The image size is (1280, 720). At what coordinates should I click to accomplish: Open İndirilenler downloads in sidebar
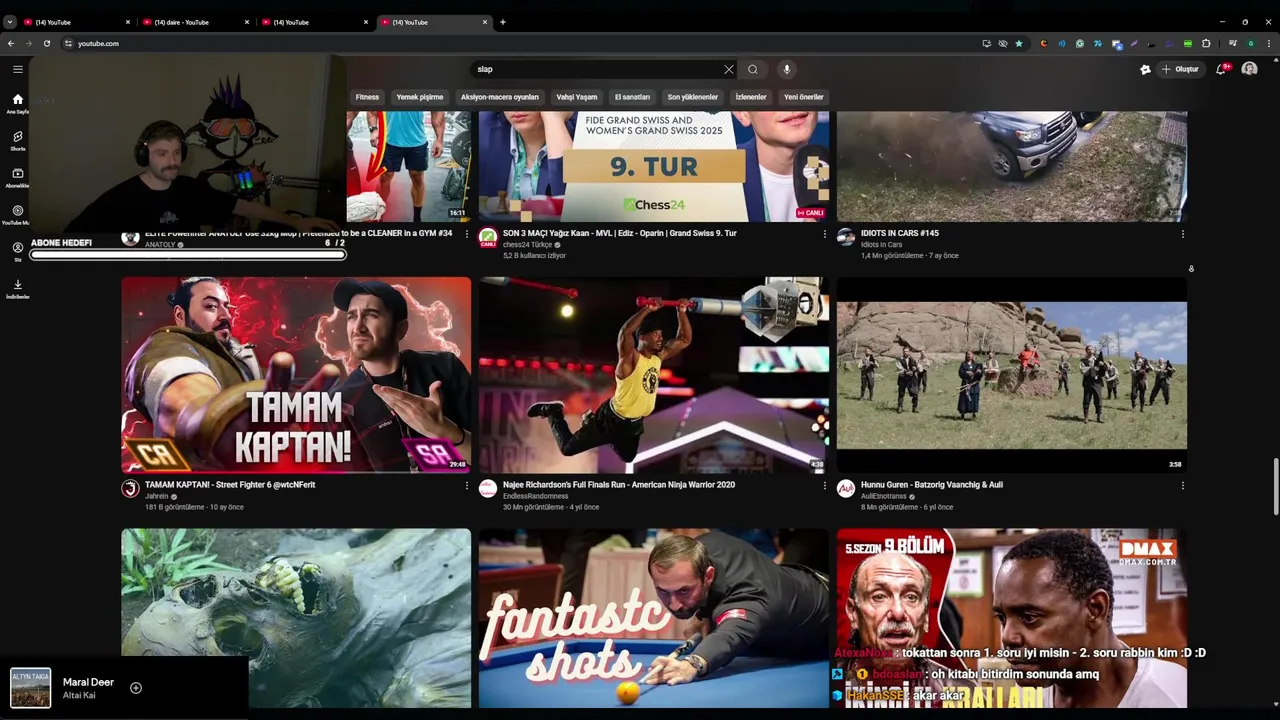[x=18, y=289]
